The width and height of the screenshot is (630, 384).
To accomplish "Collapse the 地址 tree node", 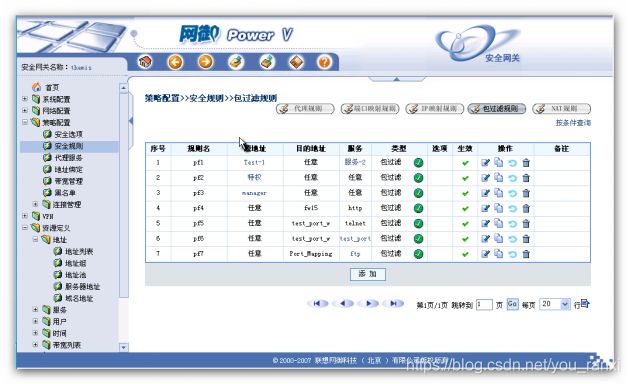I will click(x=35, y=239).
